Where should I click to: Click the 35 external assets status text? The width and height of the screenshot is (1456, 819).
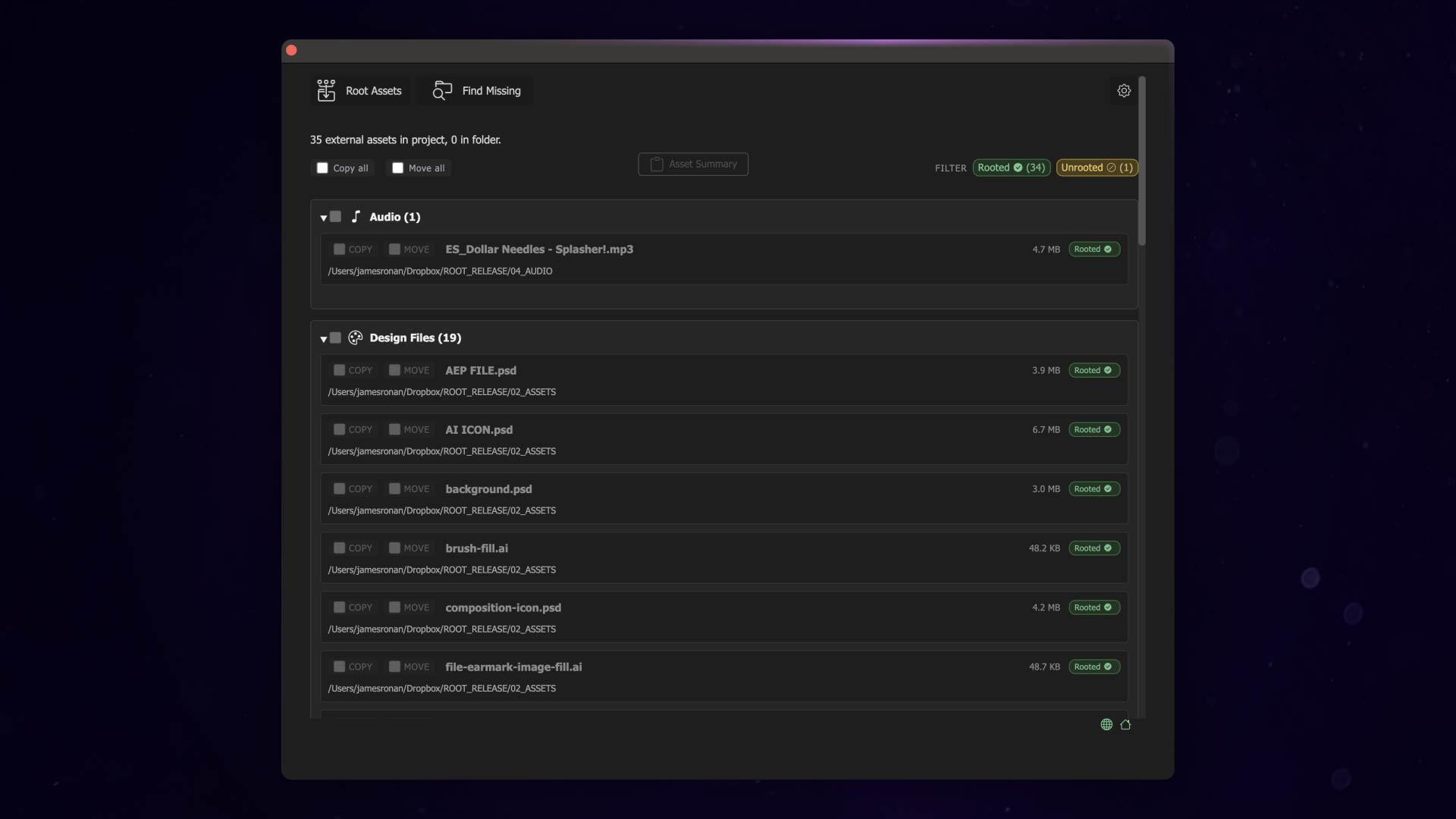coord(405,140)
